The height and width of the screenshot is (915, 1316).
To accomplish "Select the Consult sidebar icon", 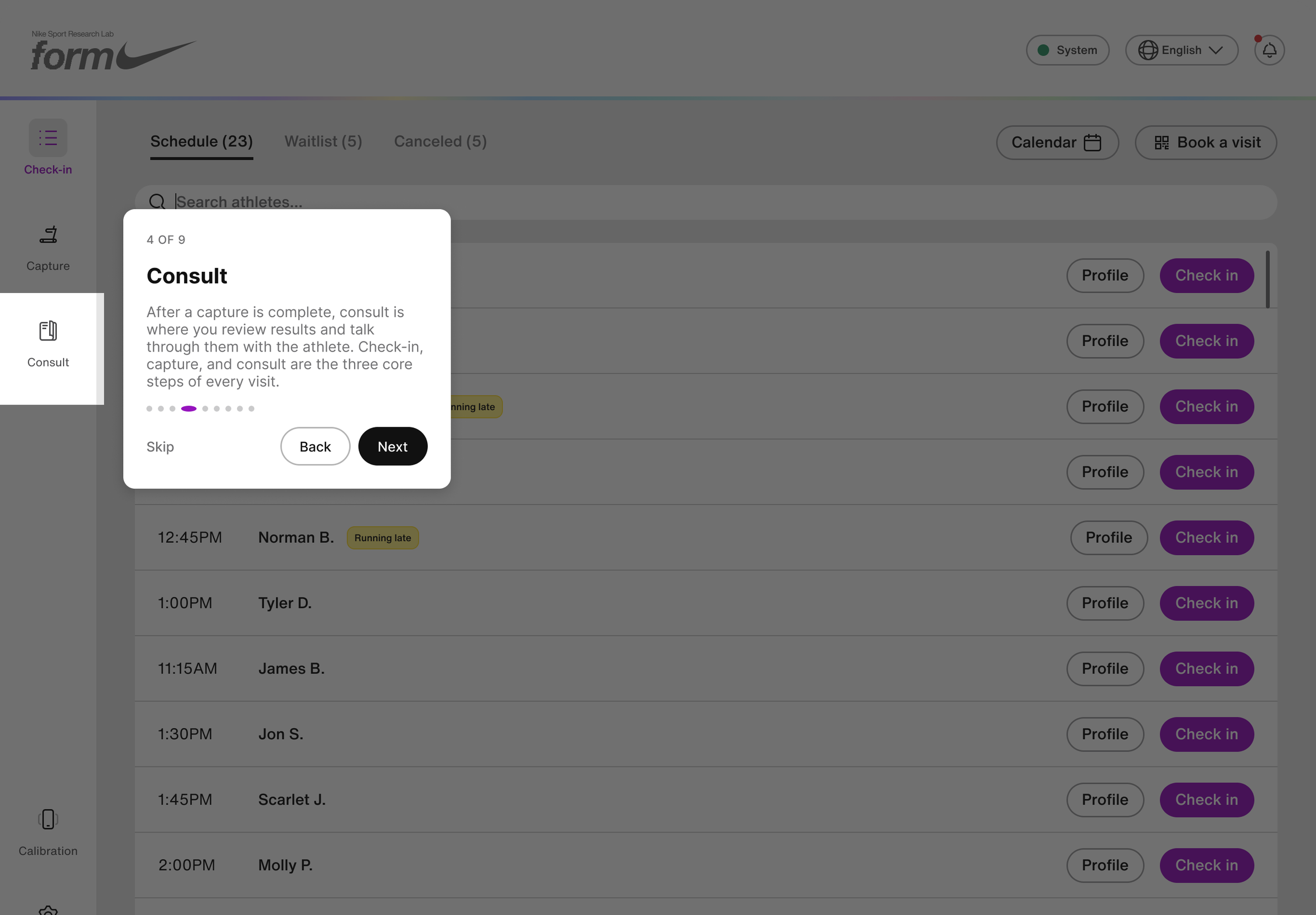I will [x=48, y=331].
